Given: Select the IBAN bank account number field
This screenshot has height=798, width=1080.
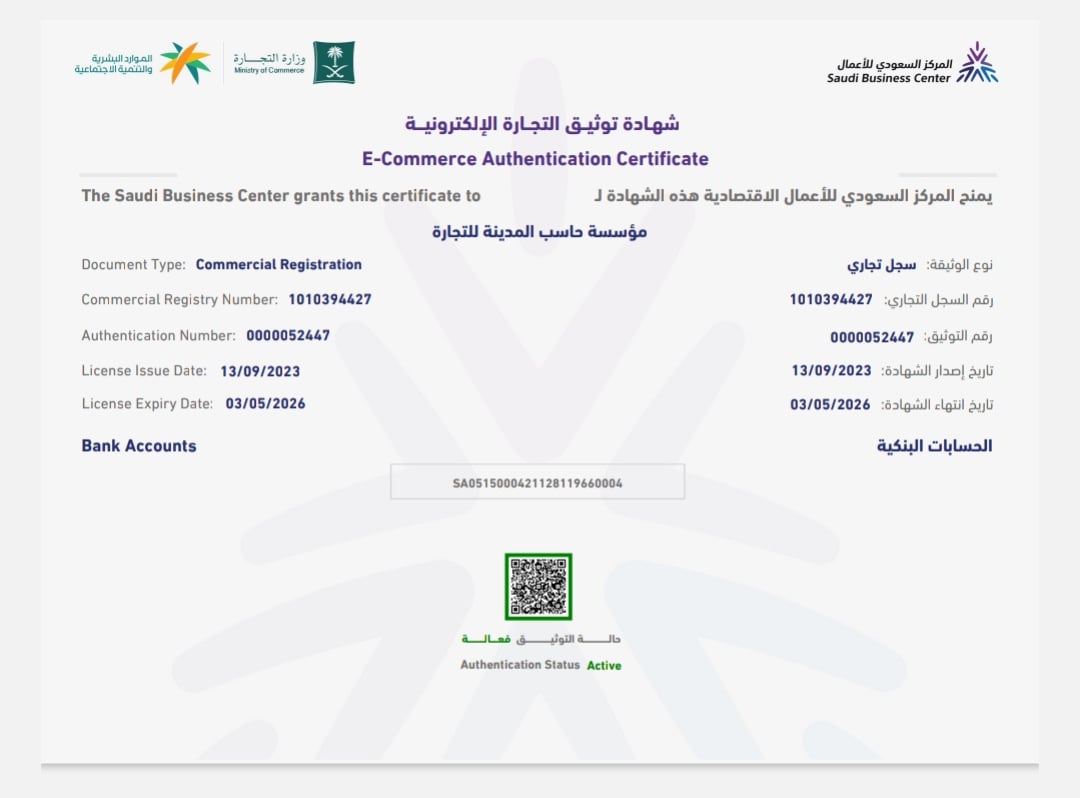Looking at the screenshot, I should (x=538, y=482).
